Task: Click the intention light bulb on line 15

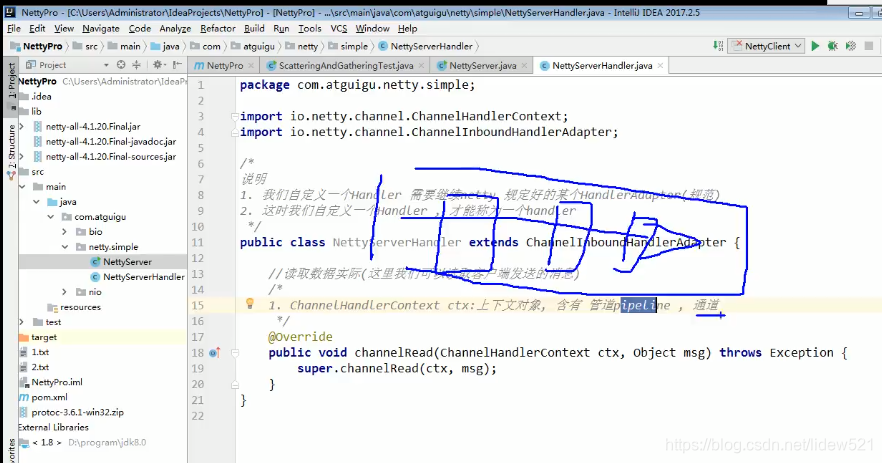Action: (x=250, y=304)
